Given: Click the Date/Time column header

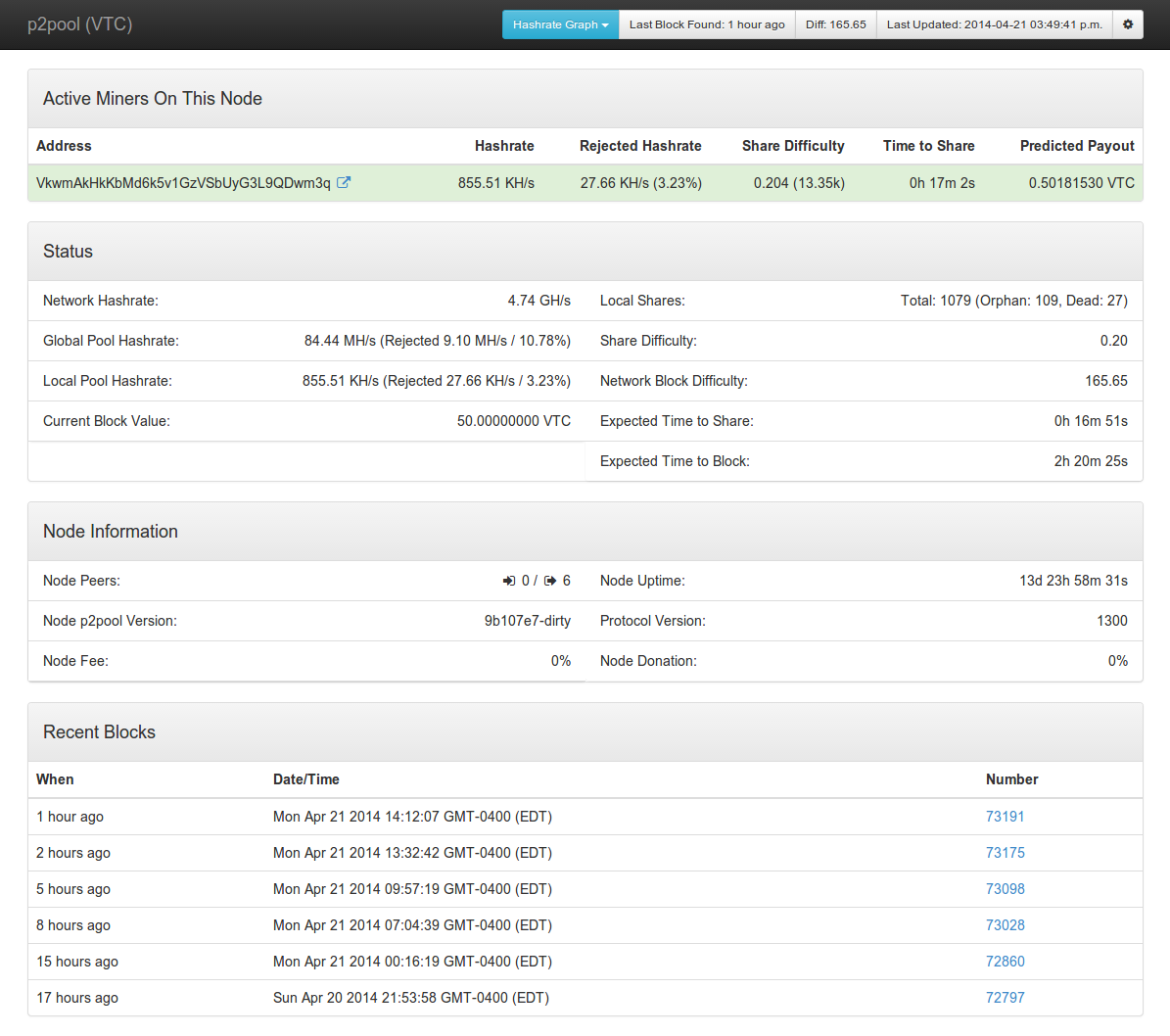Looking at the screenshot, I should 305,779.
